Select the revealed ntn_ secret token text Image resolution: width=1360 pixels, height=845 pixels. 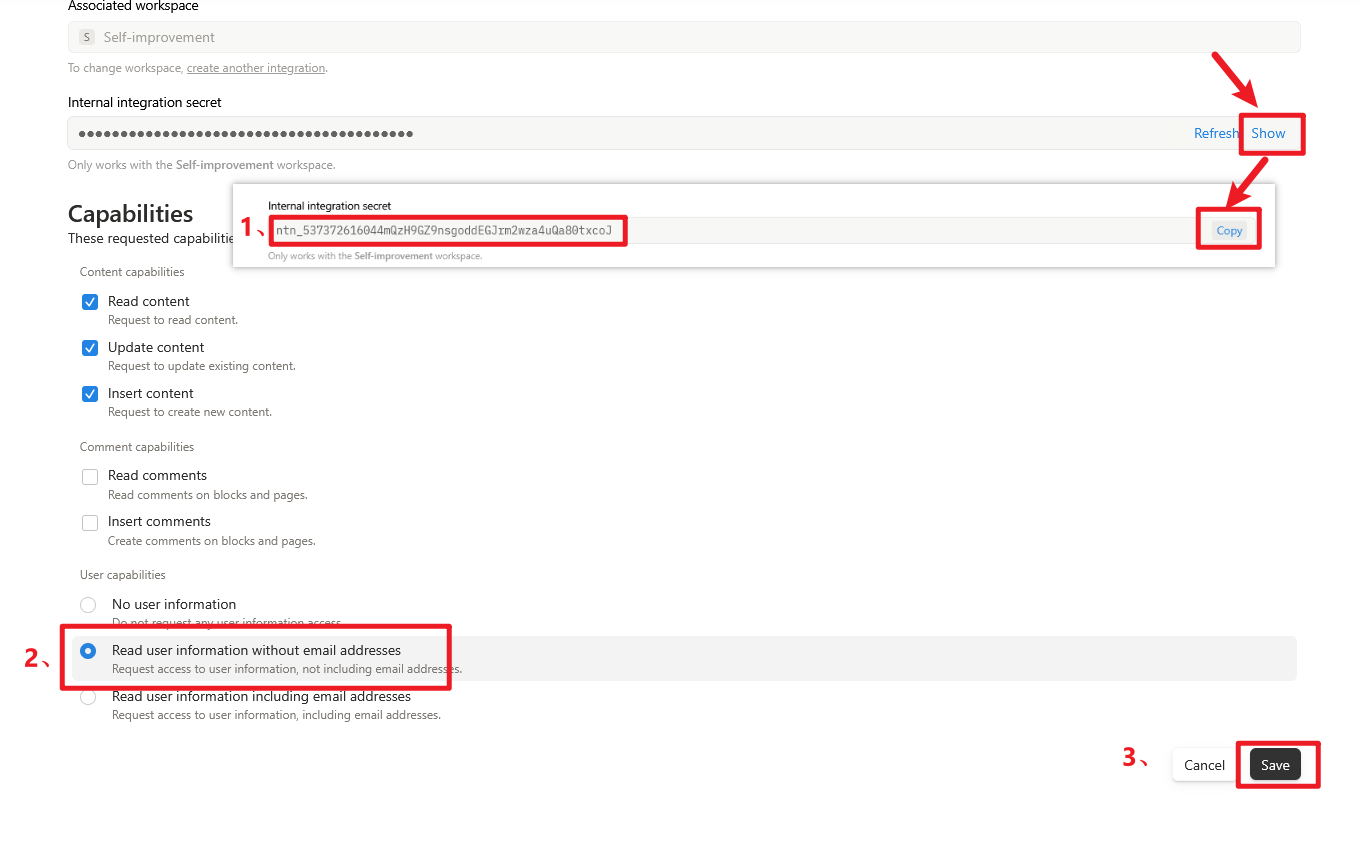tap(444, 230)
